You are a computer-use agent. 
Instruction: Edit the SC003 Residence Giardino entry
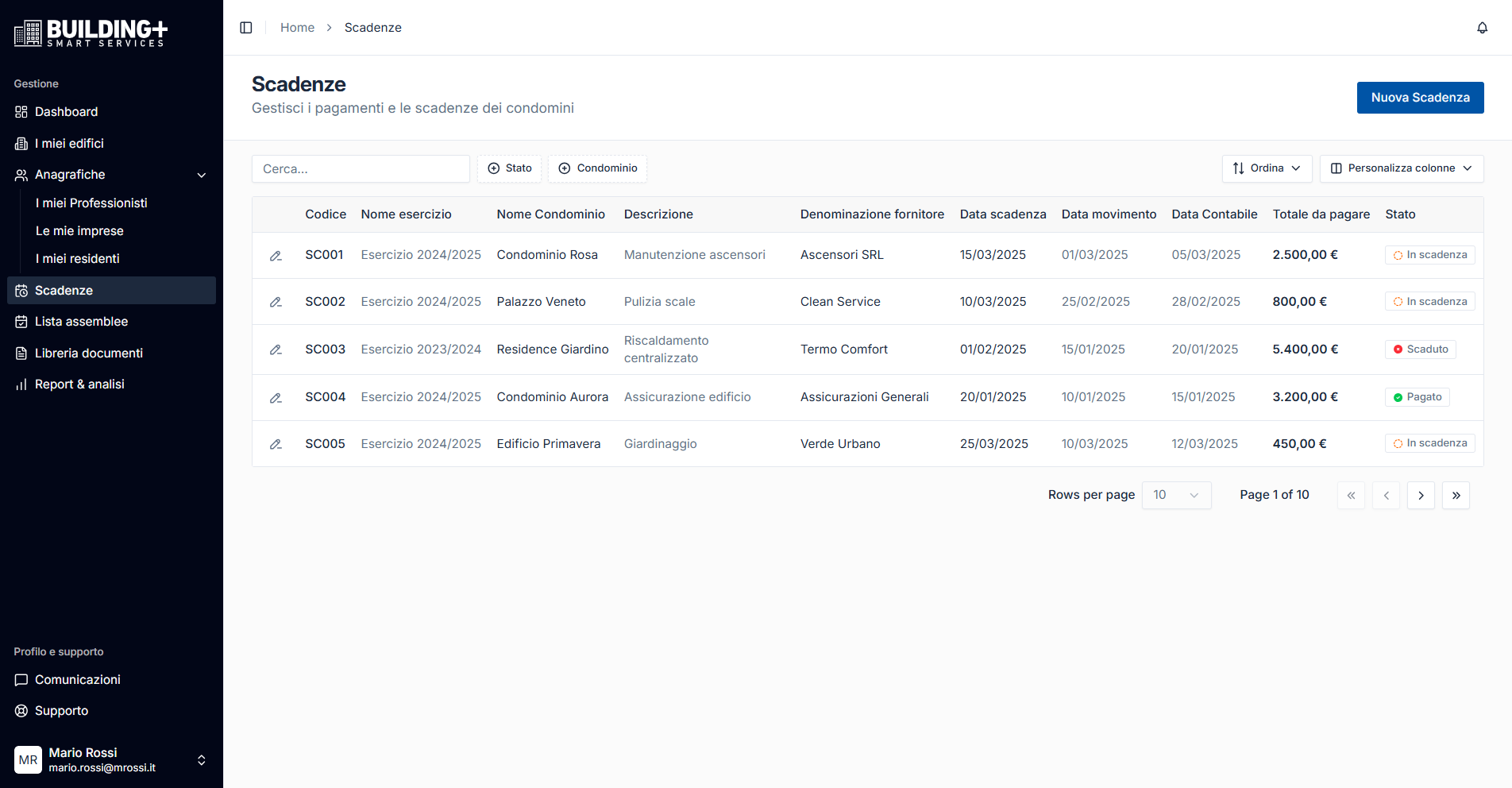(276, 350)
